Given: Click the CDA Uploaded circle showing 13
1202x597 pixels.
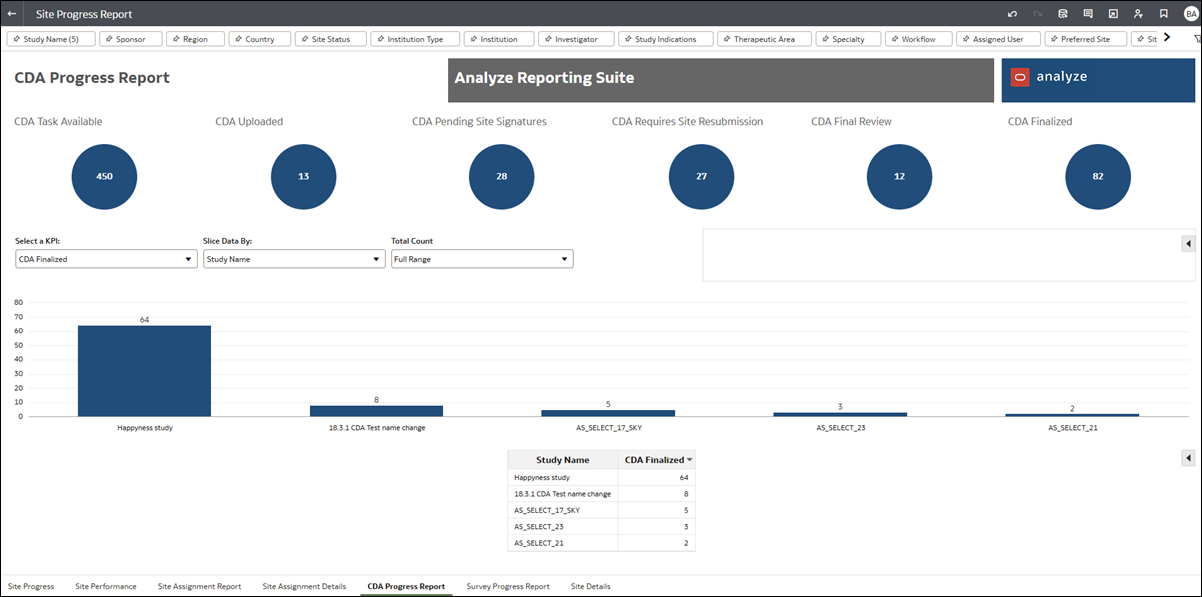Looking at the screenshot, I should point(303,176).
